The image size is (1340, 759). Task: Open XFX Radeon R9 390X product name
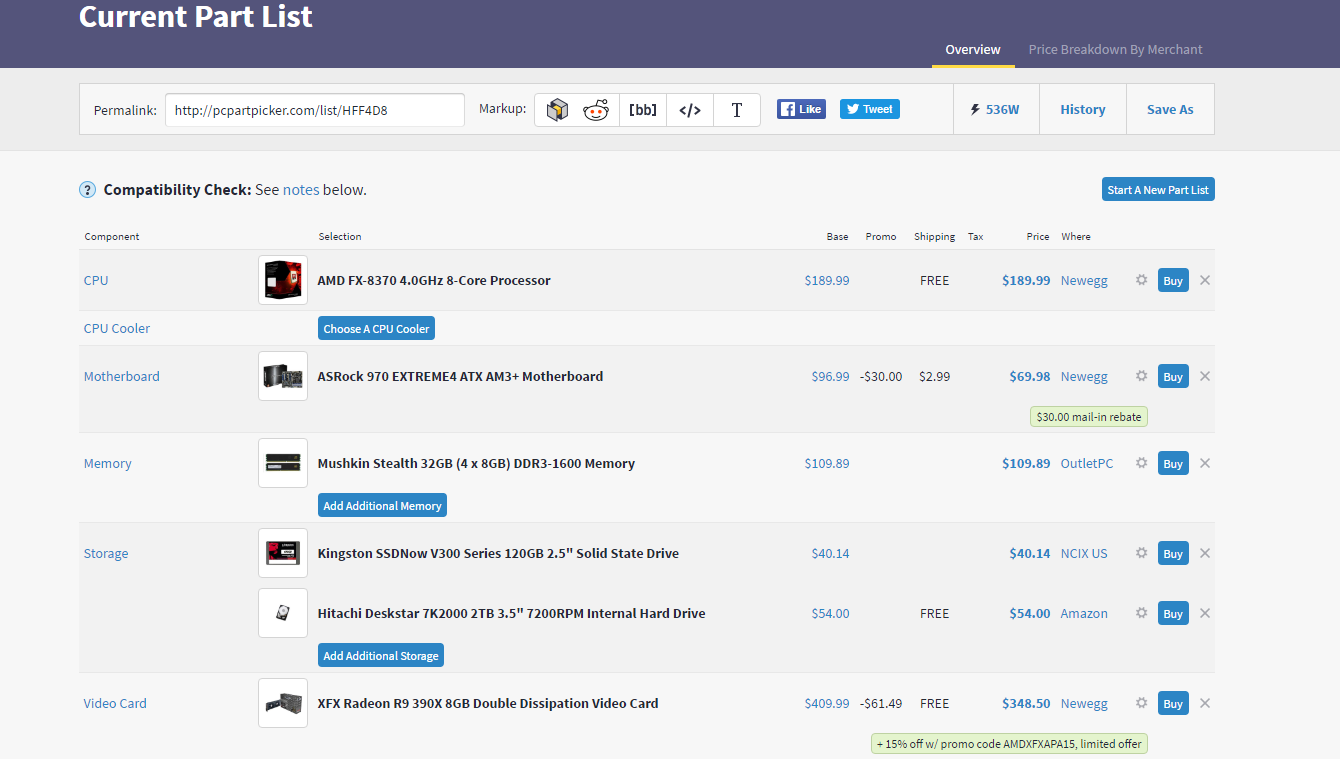click(488, 703)
